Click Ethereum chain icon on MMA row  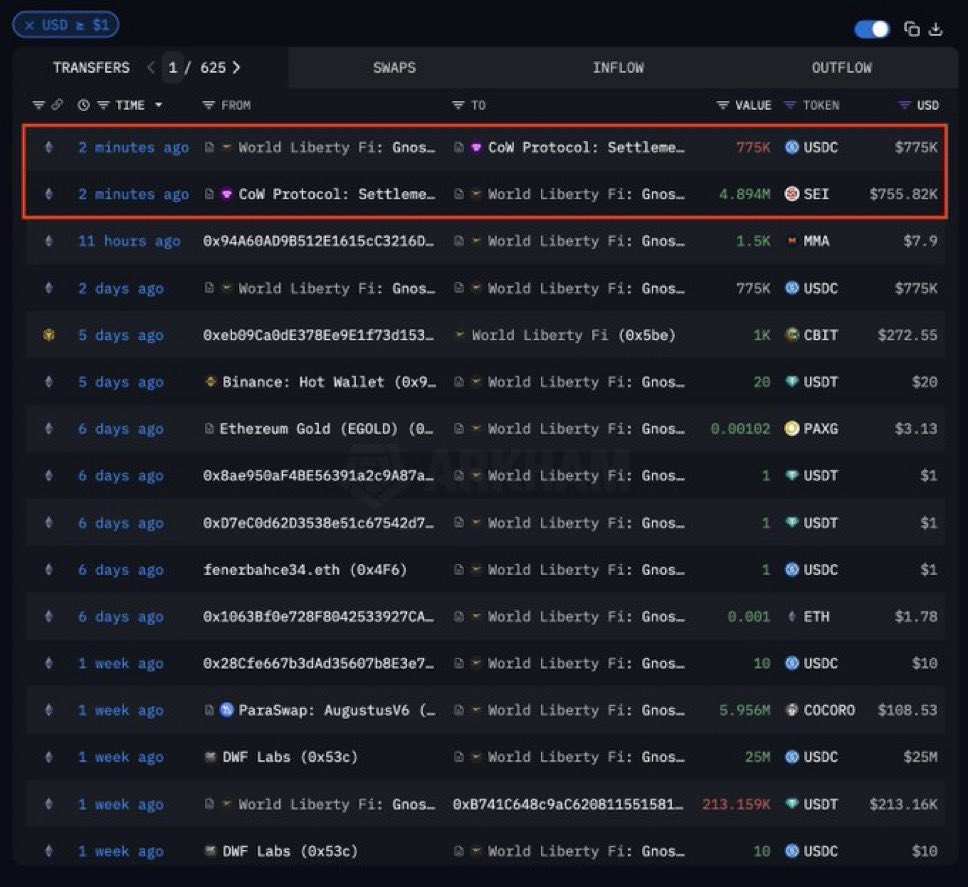49,241
